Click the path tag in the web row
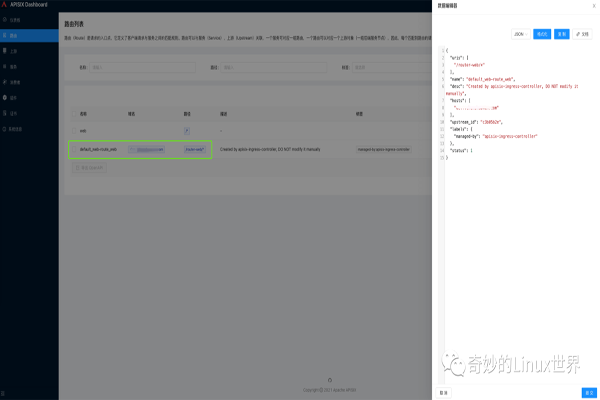This screenshot has width=600, height=400. pyautogui.click(x=187, y=131)
